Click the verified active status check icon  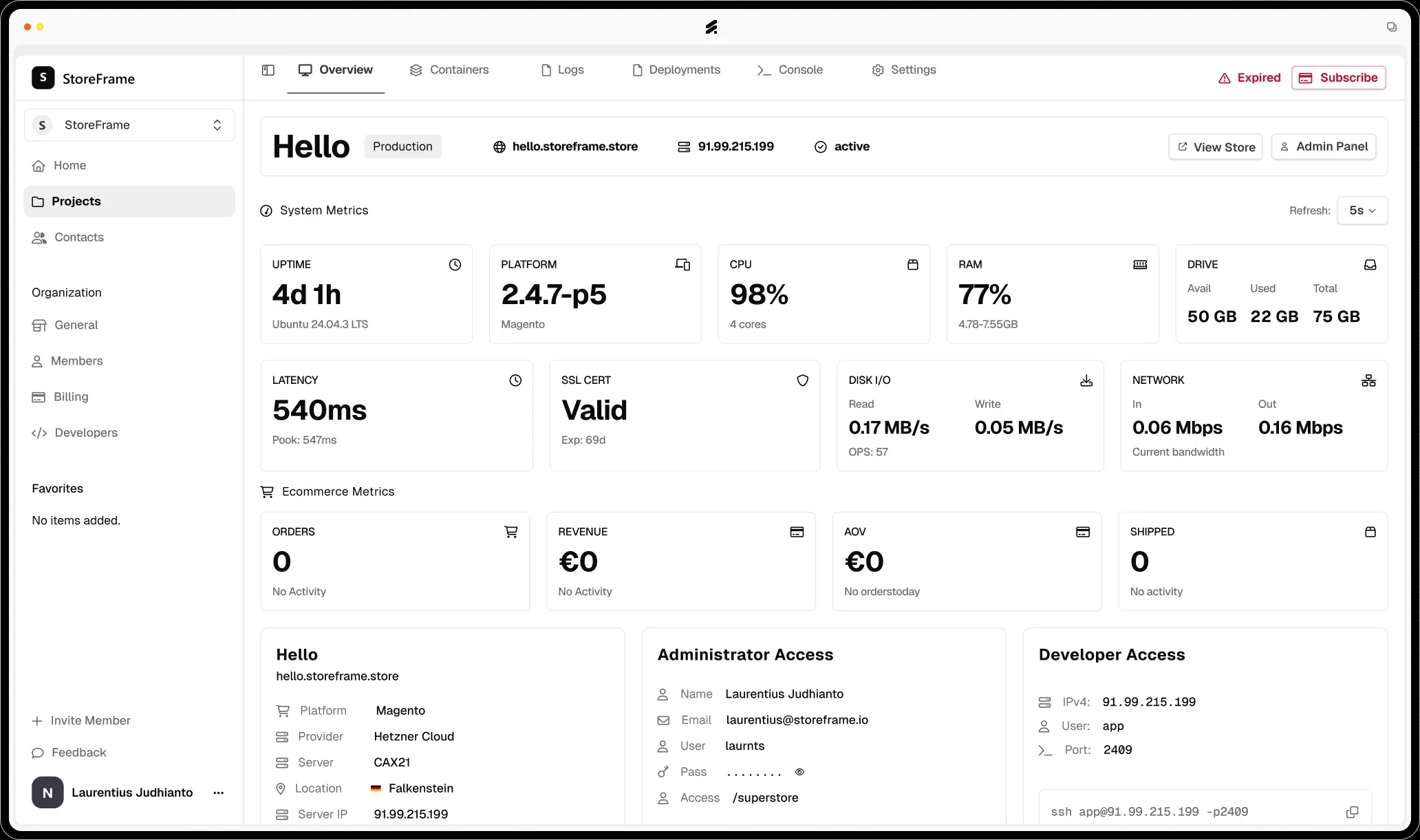pyautogui.click(x=820, y=147)
